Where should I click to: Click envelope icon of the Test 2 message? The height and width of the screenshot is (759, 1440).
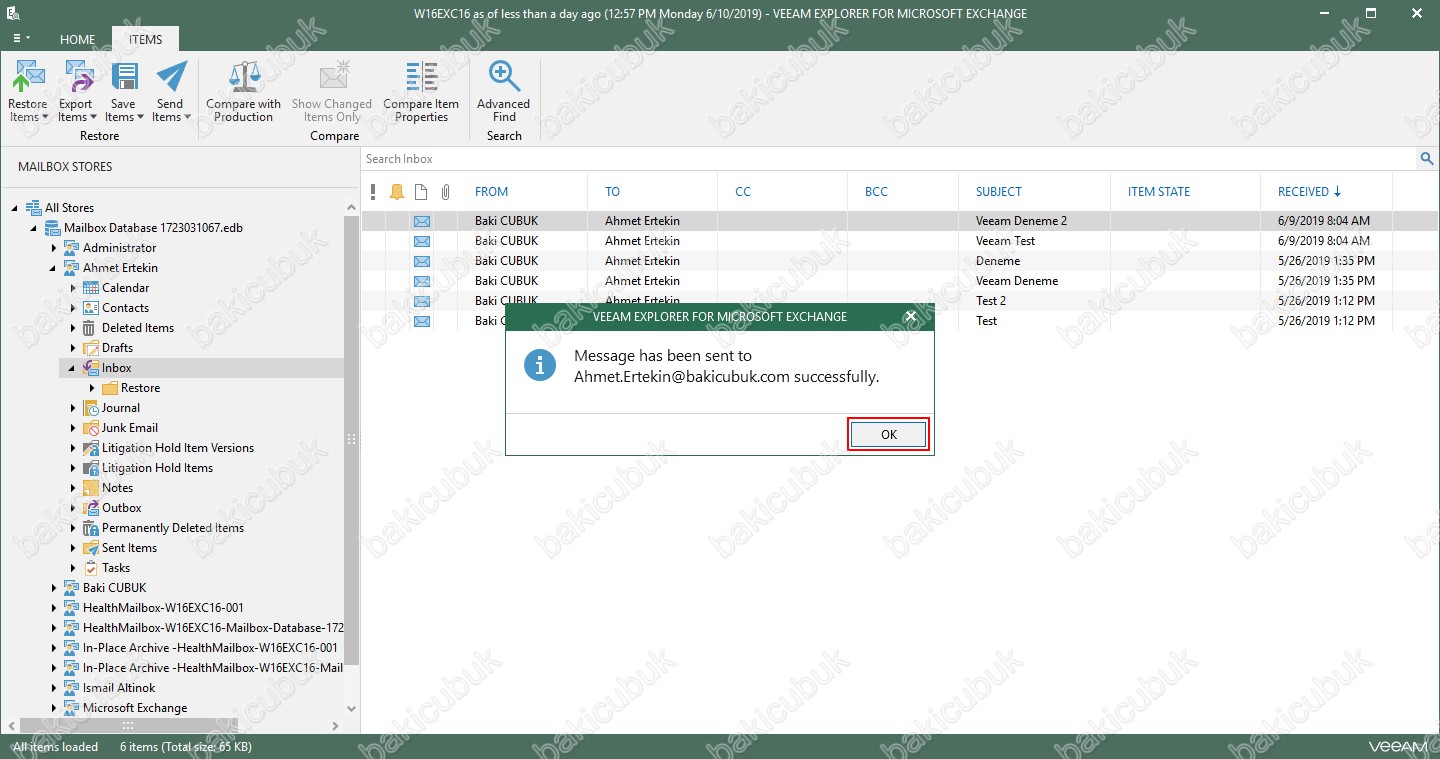point(422,301)
